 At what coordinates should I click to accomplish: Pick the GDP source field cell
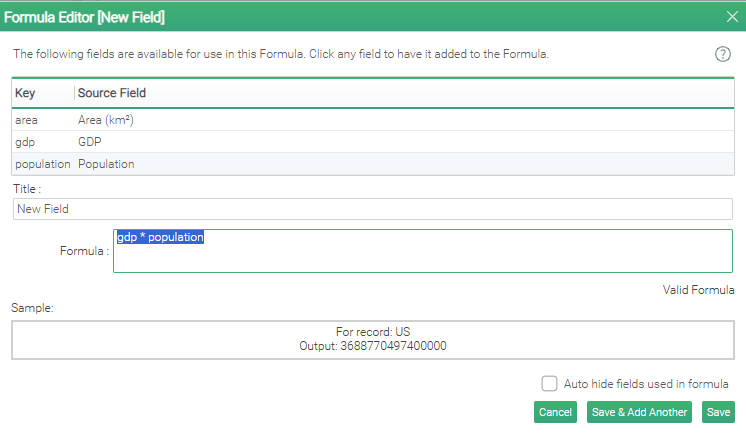[x=90, y=142]
